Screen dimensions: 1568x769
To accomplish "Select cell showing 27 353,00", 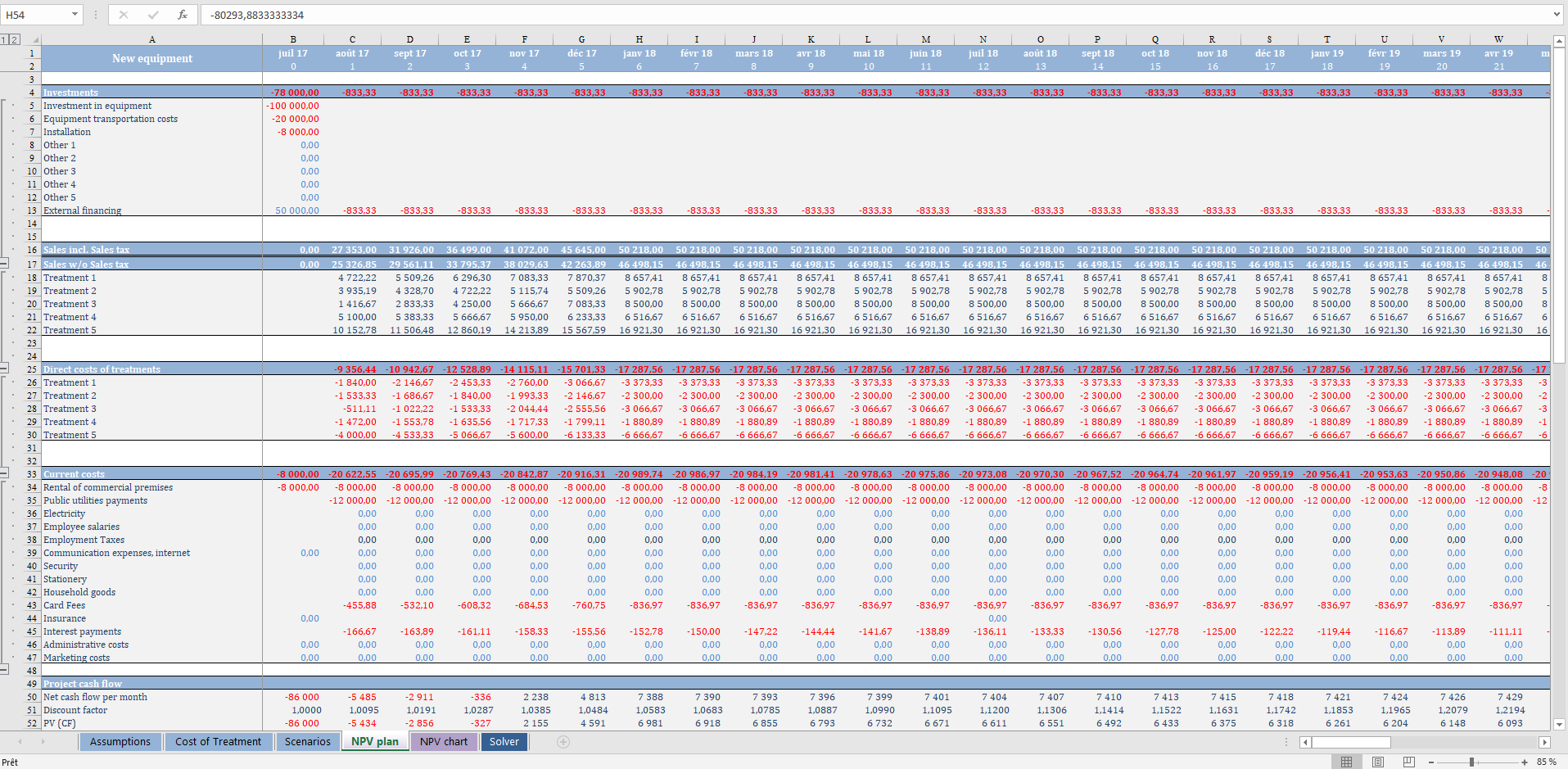I will [x=352, y=250].
